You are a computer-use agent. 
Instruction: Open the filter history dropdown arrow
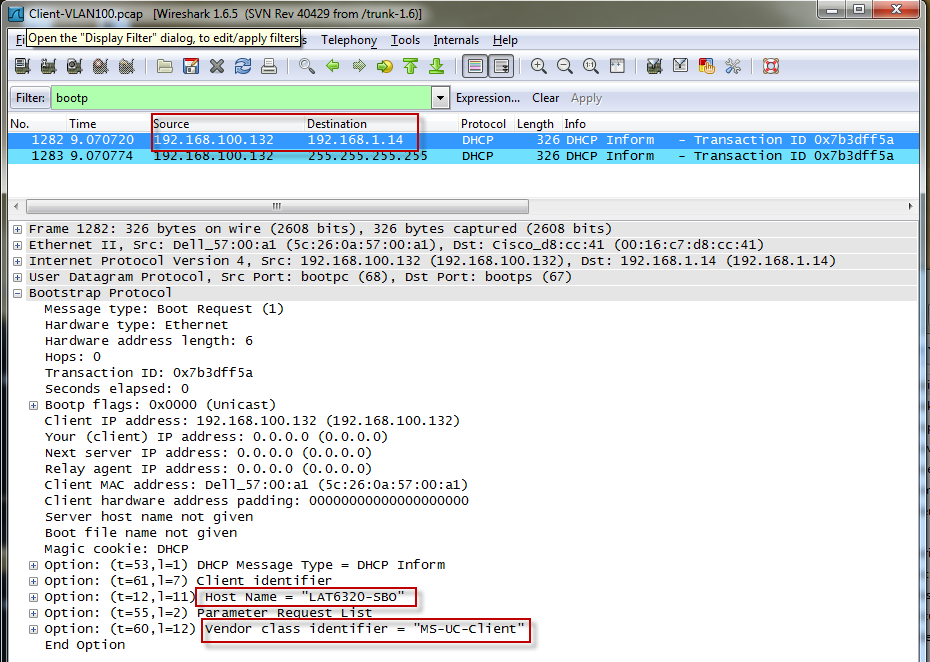(440, 98)
